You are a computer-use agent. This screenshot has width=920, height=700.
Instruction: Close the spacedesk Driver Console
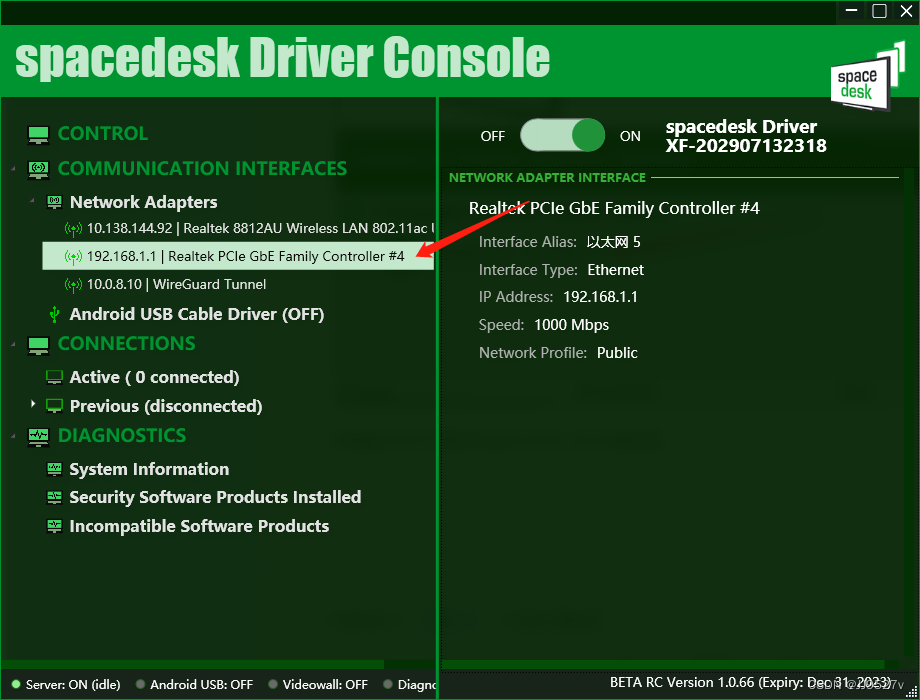pos(906,11)
